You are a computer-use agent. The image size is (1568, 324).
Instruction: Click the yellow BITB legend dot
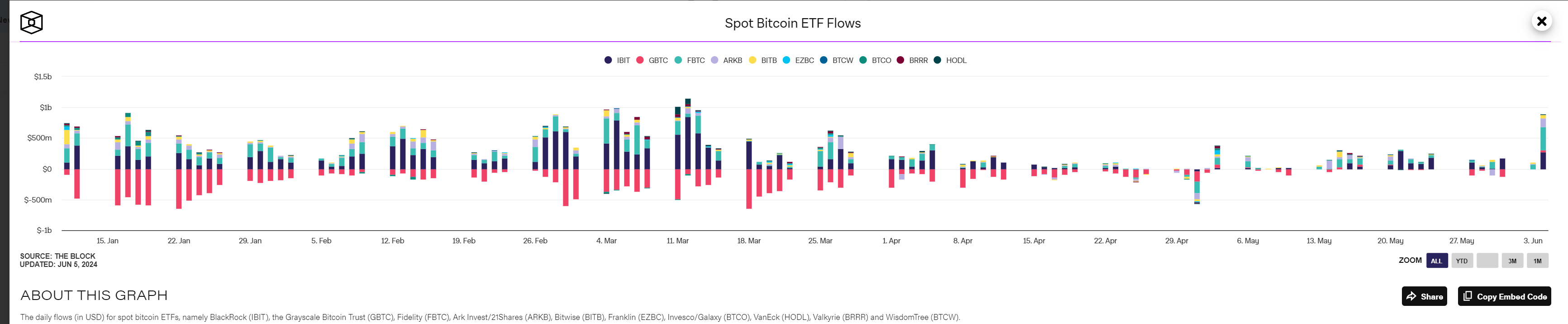click(753, 60)
